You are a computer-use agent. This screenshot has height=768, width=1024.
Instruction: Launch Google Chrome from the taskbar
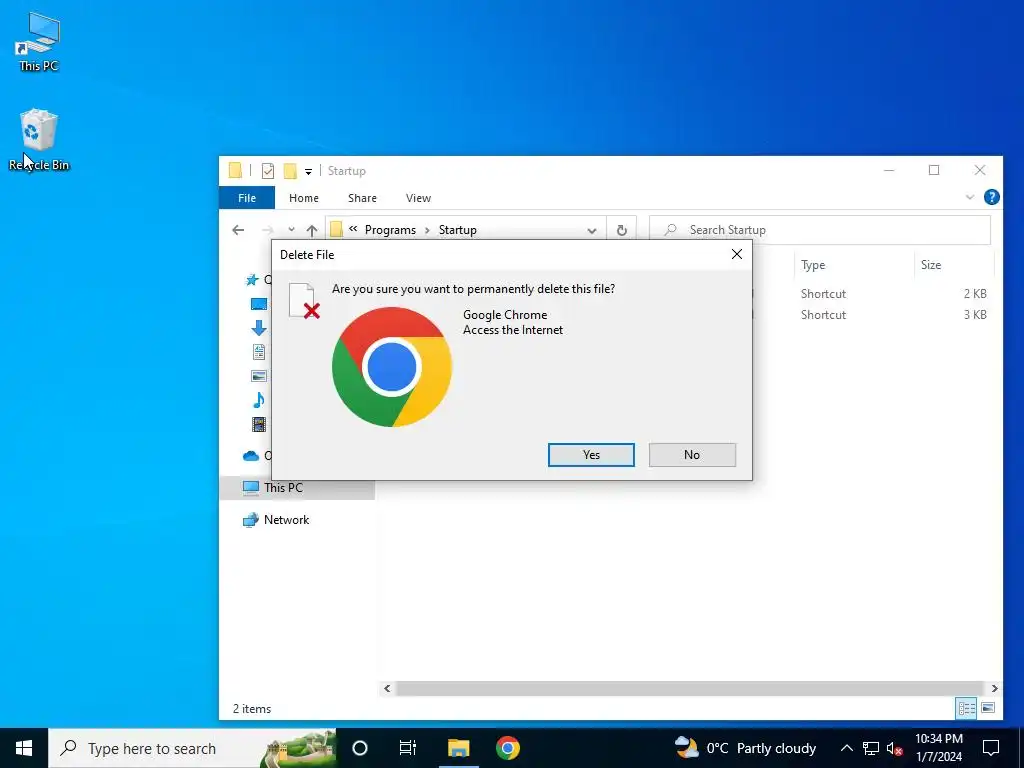[x=507, y=748]
